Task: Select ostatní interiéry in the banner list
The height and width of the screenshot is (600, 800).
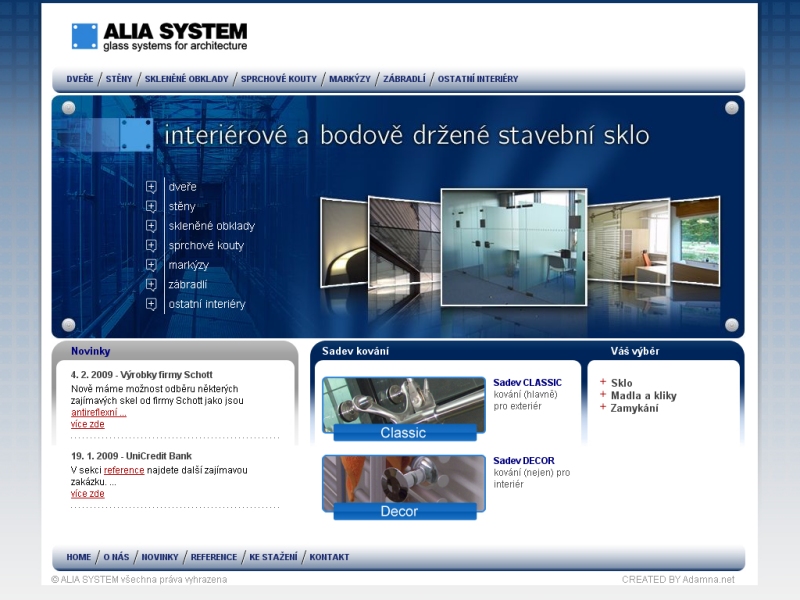Action: 207,304
